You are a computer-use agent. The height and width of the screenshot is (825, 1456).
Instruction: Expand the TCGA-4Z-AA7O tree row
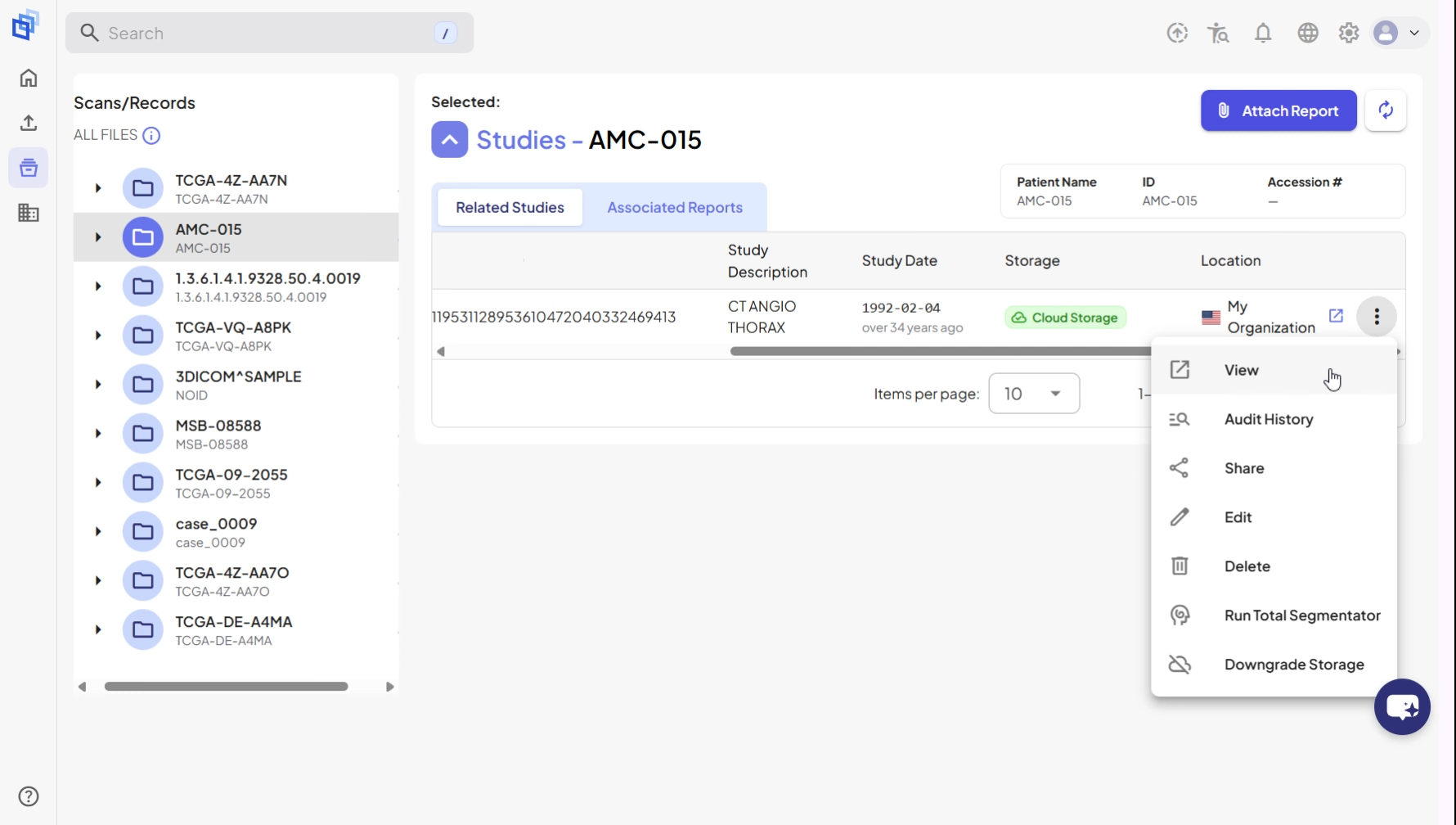(98, 581)
